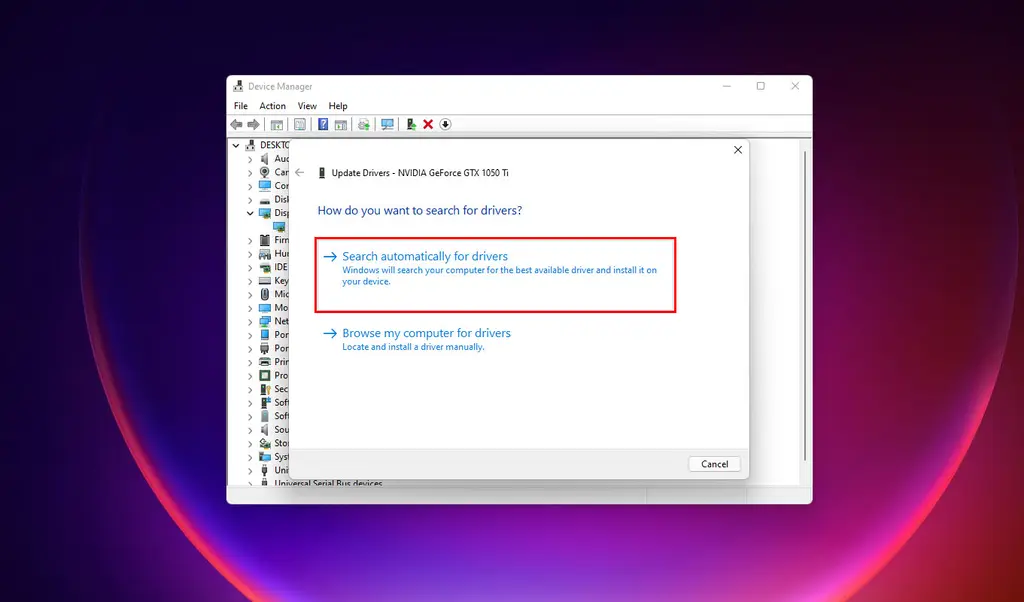Click the black down-arrow Disable device icon

pyautogui.click(x=445, y=124)
